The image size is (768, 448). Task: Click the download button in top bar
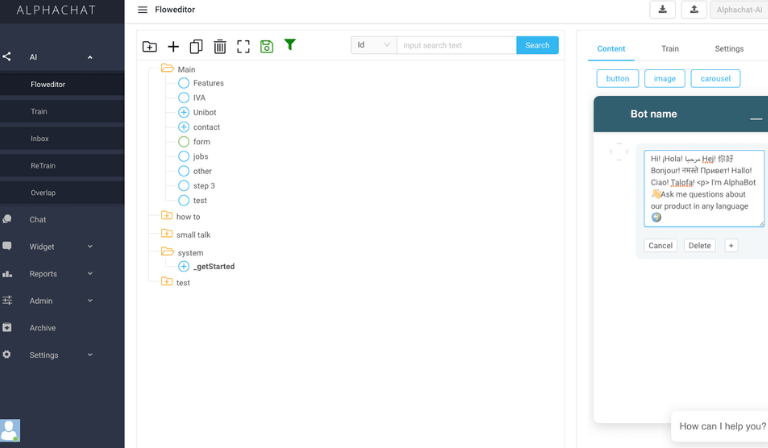pyautogui.click(x=662, y=9)
